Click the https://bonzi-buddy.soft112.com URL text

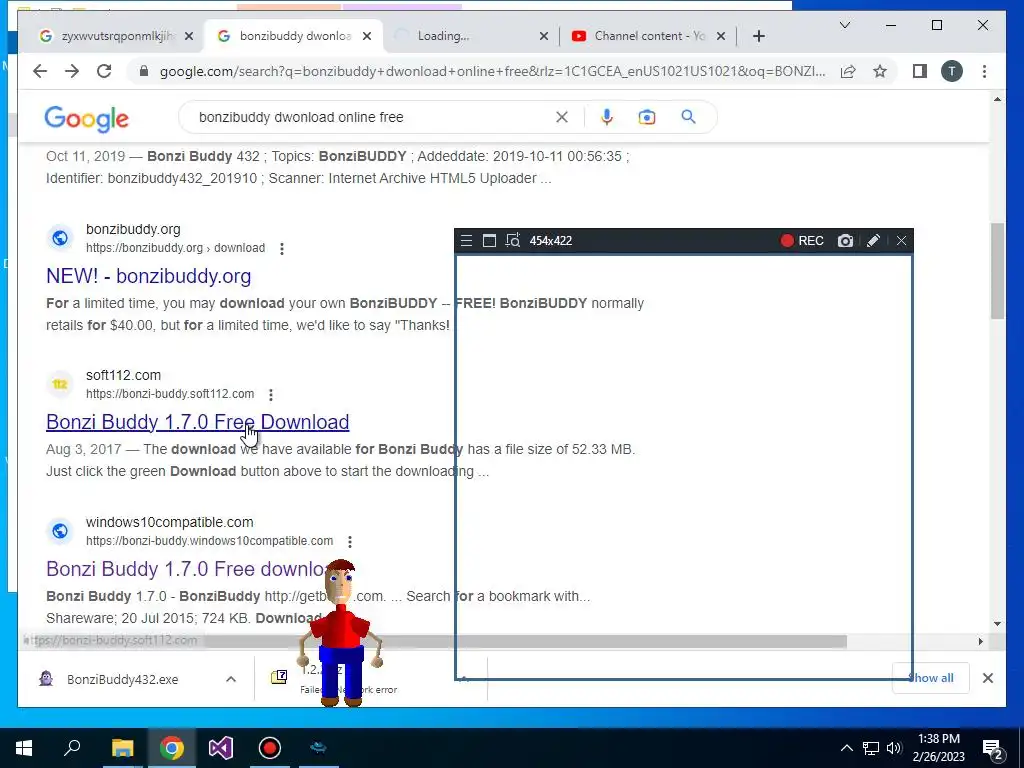pos(170,394)
